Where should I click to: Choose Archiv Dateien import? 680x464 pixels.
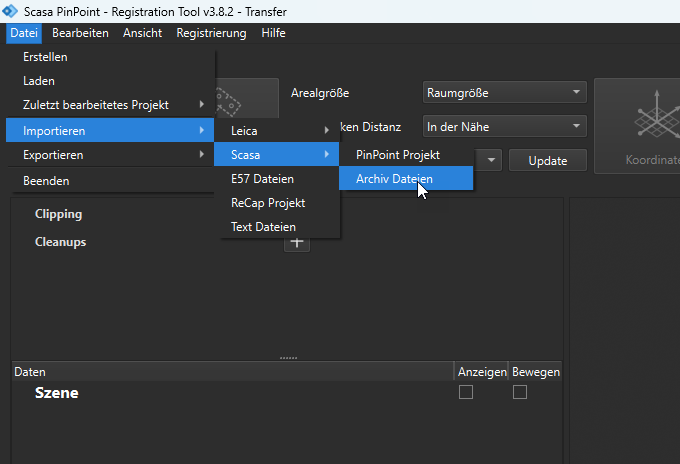tap(406, 178)
